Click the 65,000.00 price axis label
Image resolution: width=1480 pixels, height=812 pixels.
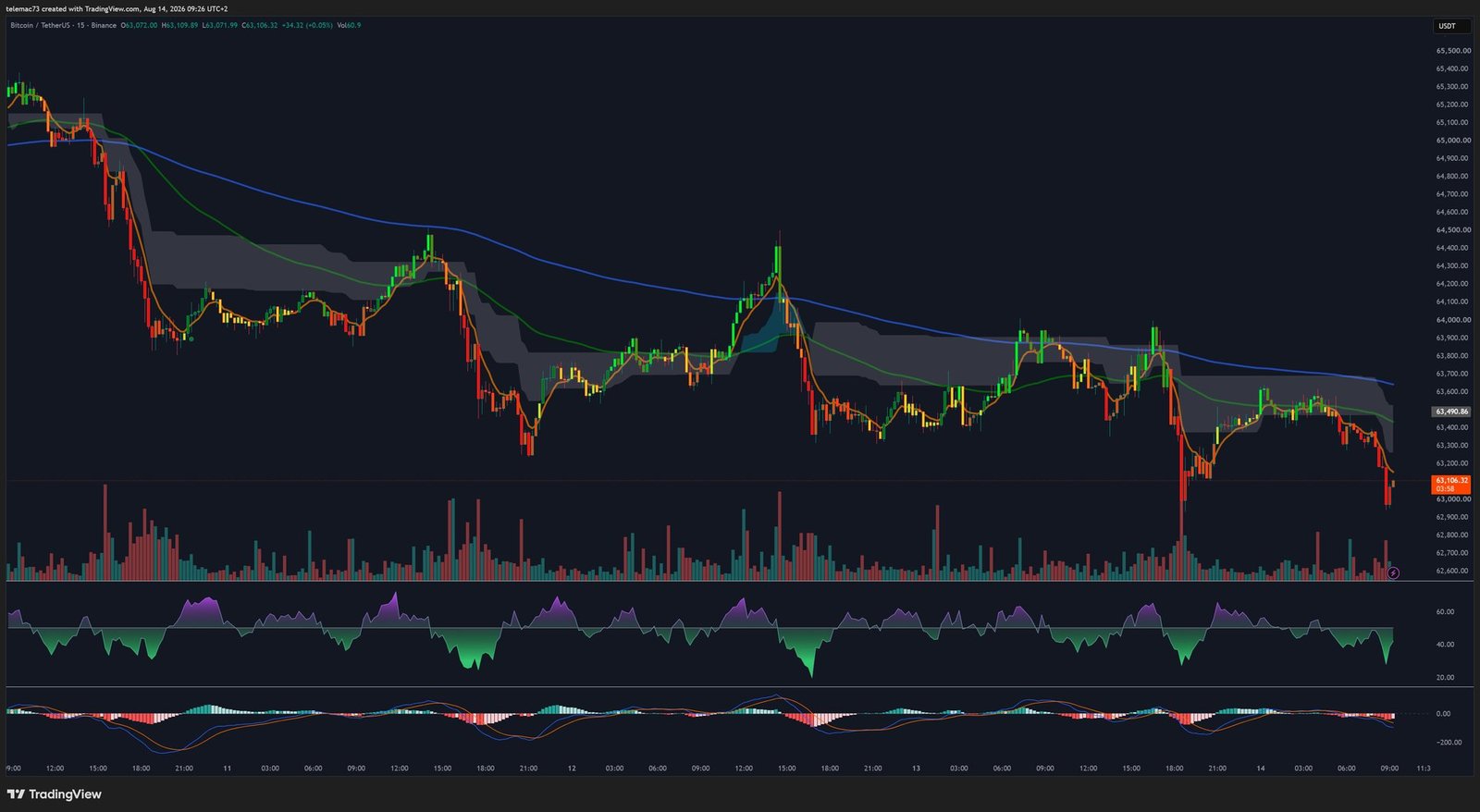pyautogui.click(x=1453, y=141)
